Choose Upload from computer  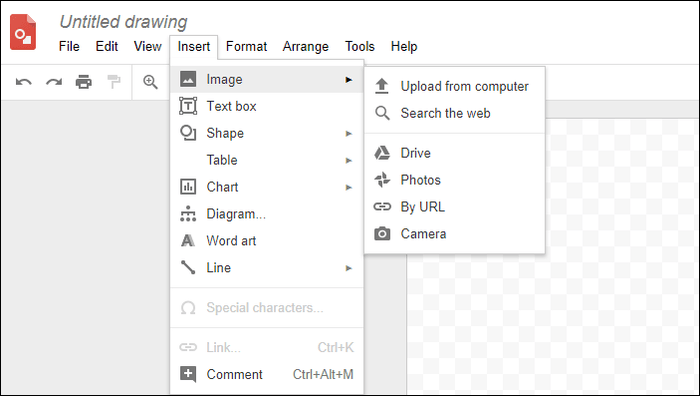(454, 86)
